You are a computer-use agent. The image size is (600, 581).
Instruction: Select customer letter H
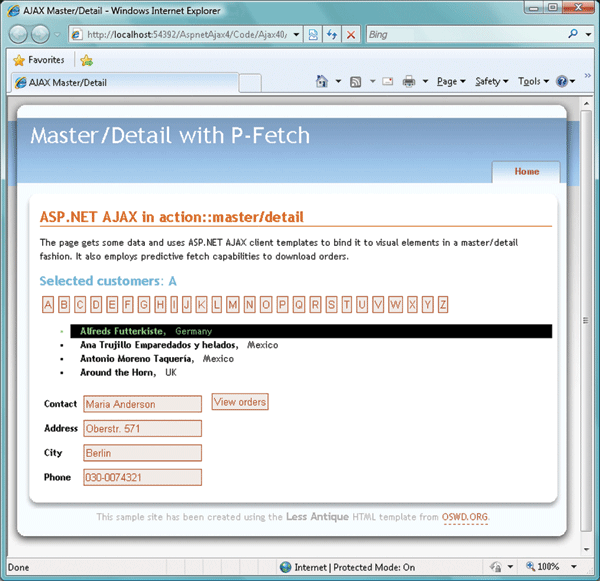point(160,305)
